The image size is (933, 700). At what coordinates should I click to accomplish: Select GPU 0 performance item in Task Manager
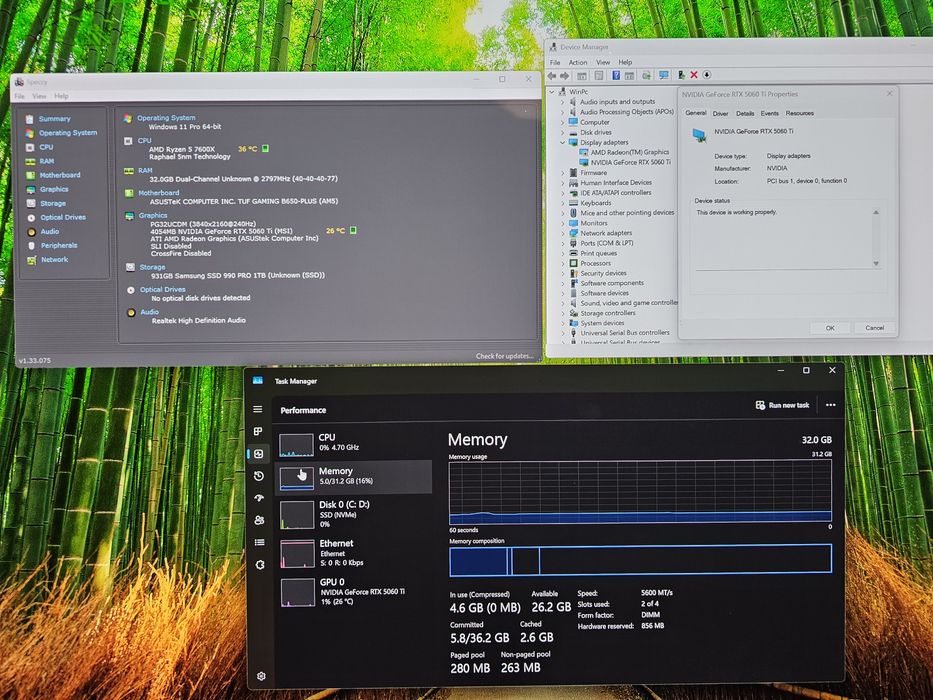pos(354,592)
